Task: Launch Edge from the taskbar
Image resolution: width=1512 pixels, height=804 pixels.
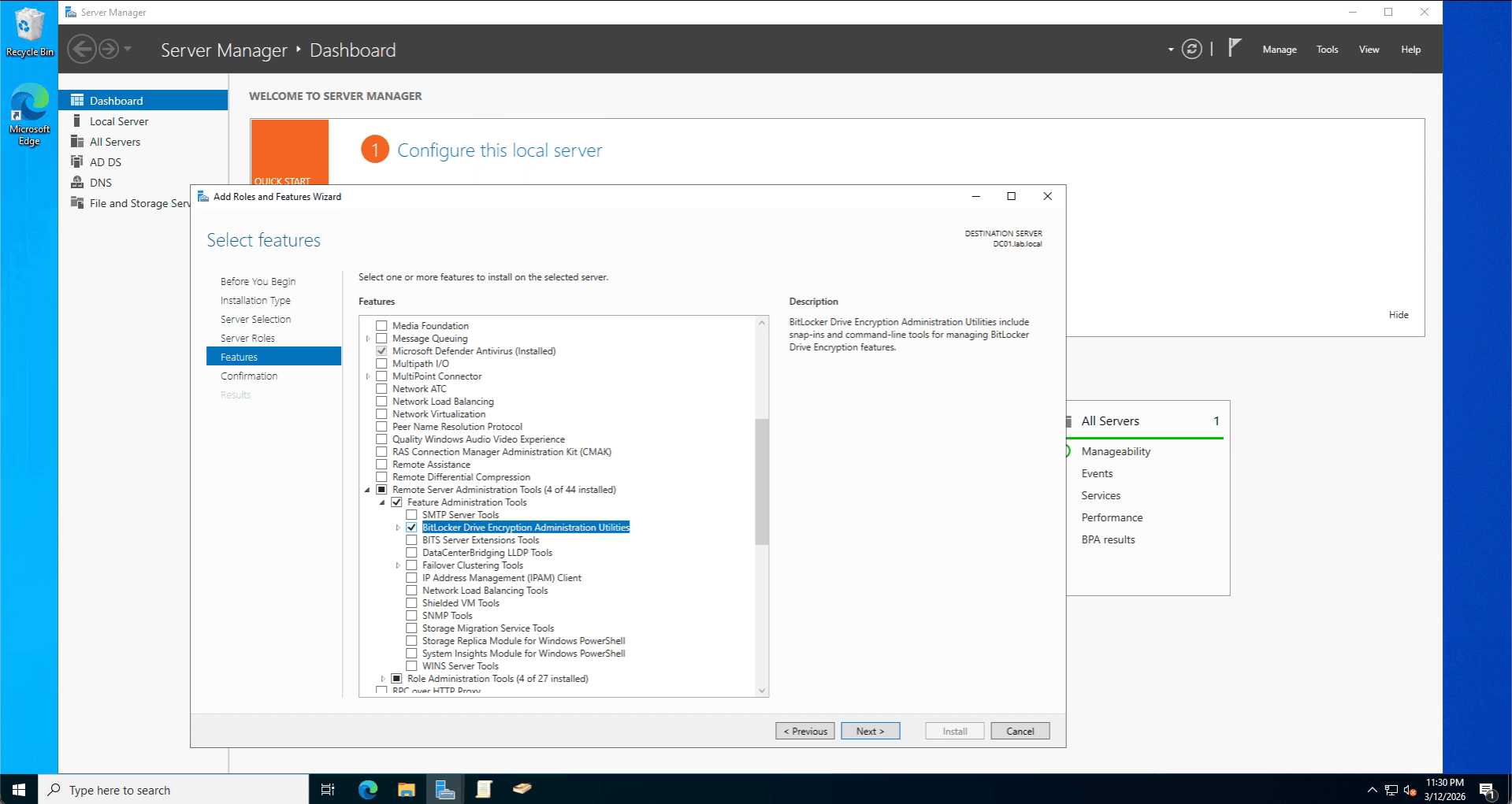Action: (368, 789)
